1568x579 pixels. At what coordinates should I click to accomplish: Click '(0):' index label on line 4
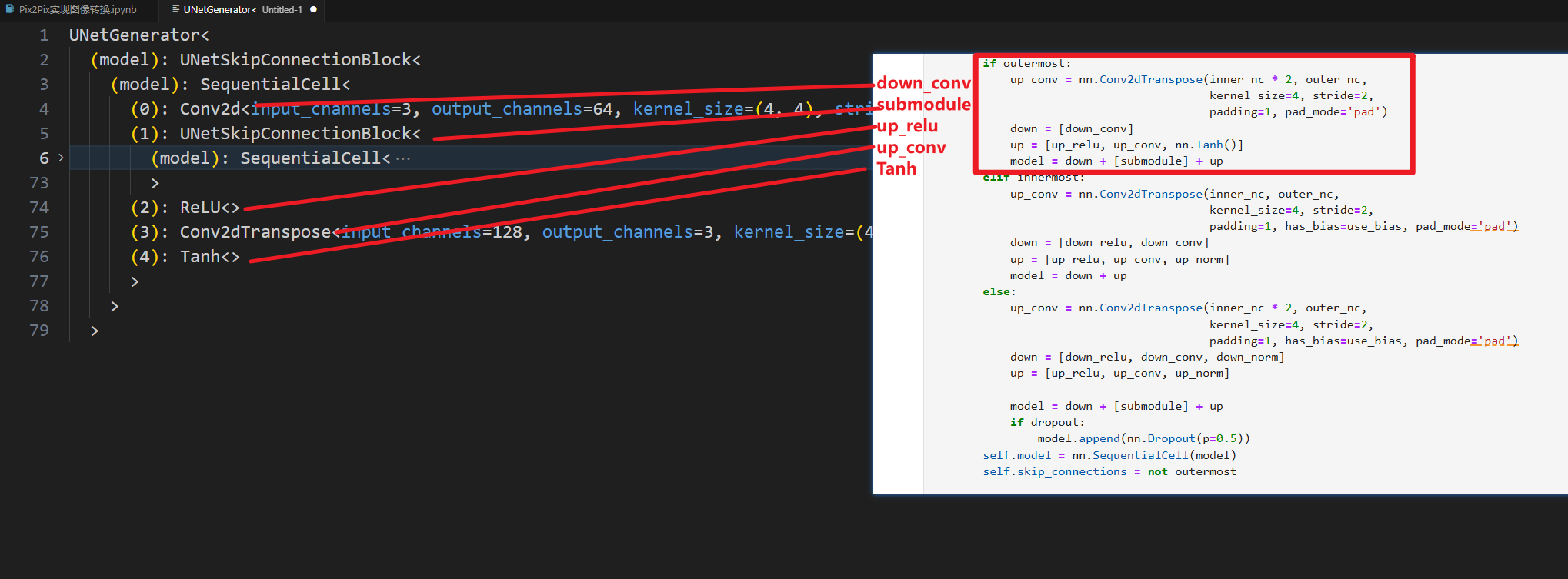150,109
